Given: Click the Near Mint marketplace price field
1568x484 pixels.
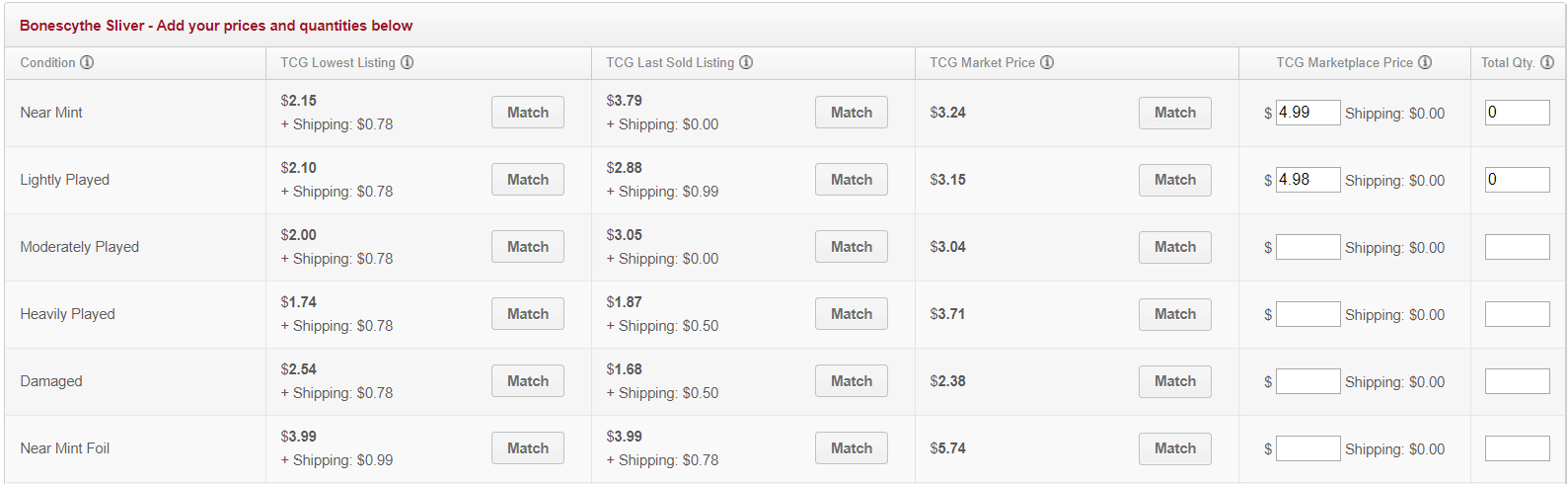Looking at the screenshot, I should [1307, 113].
